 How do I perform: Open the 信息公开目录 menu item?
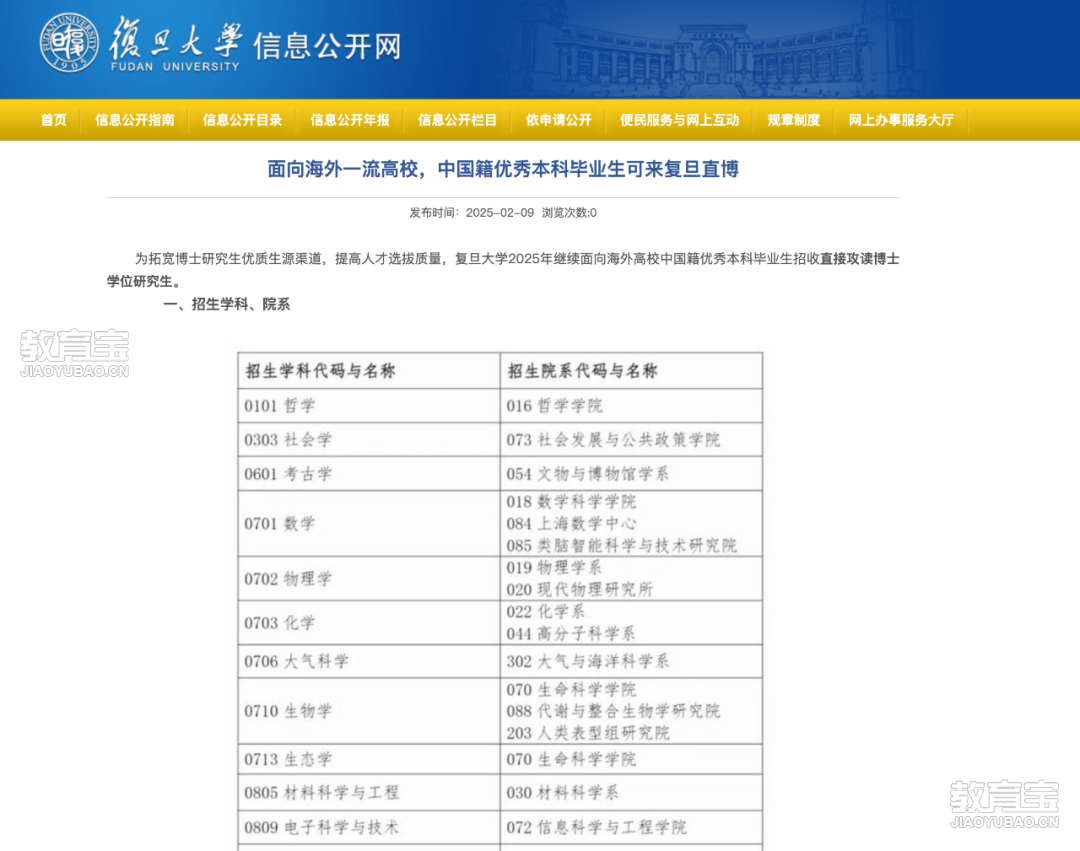(242, 120)
